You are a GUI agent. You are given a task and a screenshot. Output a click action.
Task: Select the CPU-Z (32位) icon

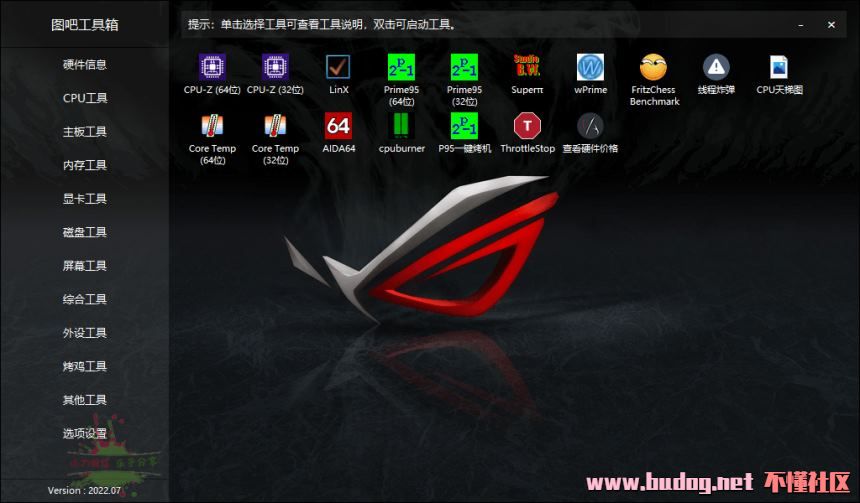tap(275, 67)
